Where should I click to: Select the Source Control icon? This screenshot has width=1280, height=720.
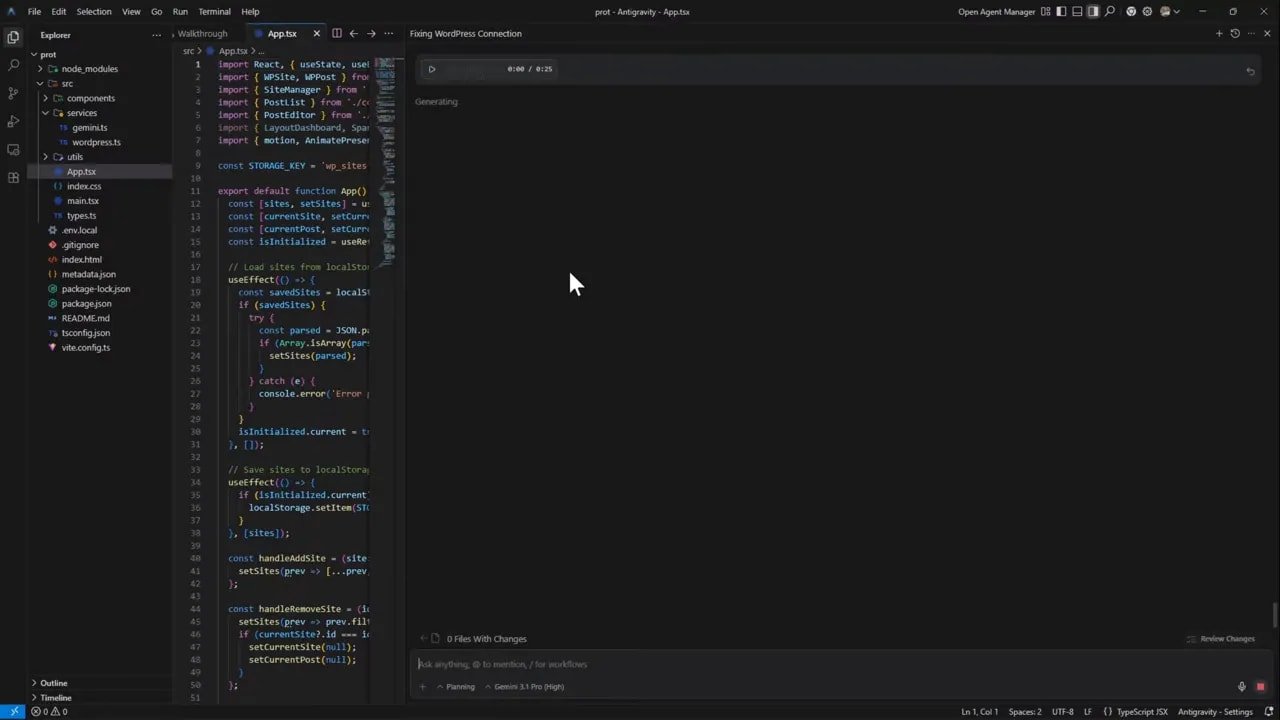13,92
